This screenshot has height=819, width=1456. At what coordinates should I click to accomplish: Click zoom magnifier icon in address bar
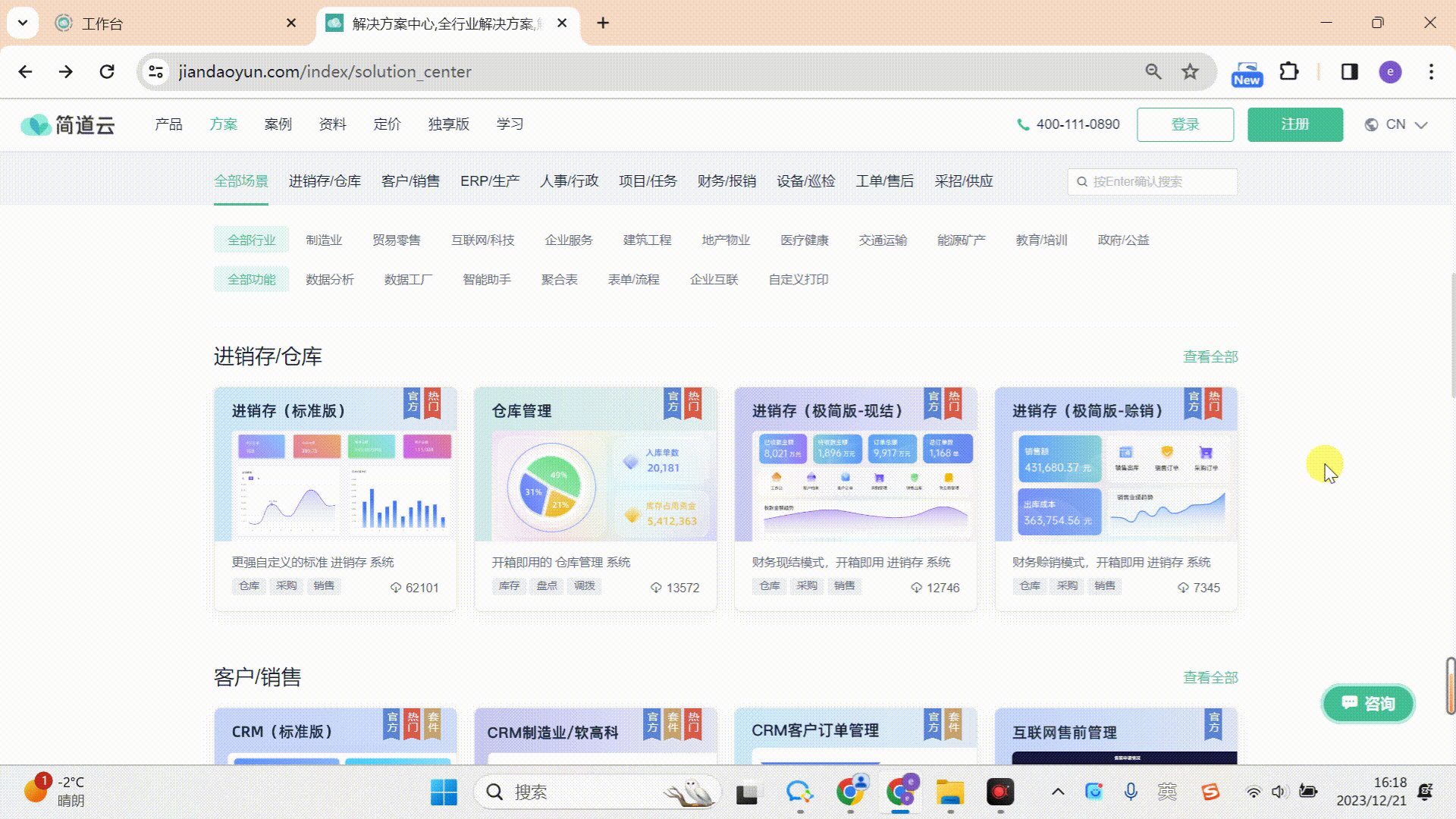pos(1153,71)
